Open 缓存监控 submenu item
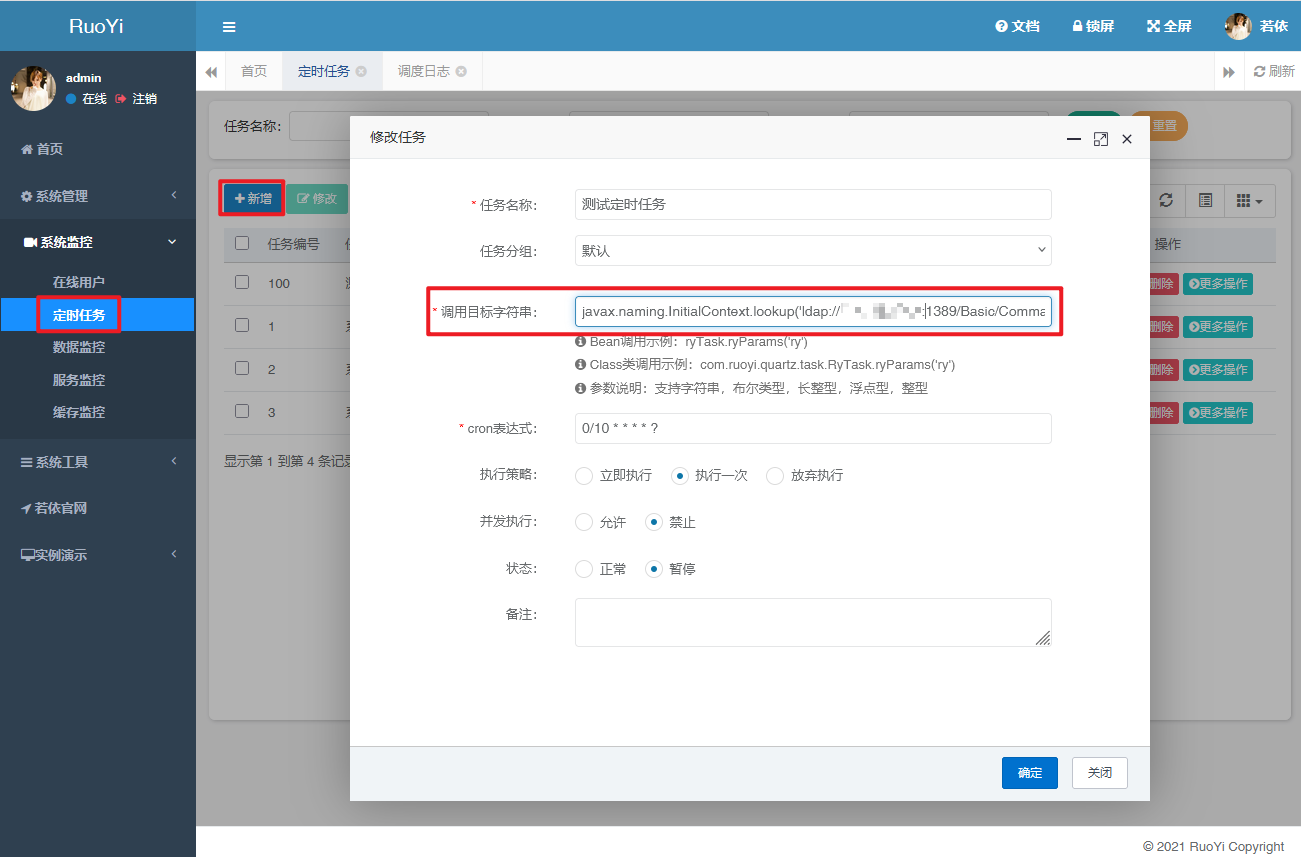 click(x=79, y=412)
